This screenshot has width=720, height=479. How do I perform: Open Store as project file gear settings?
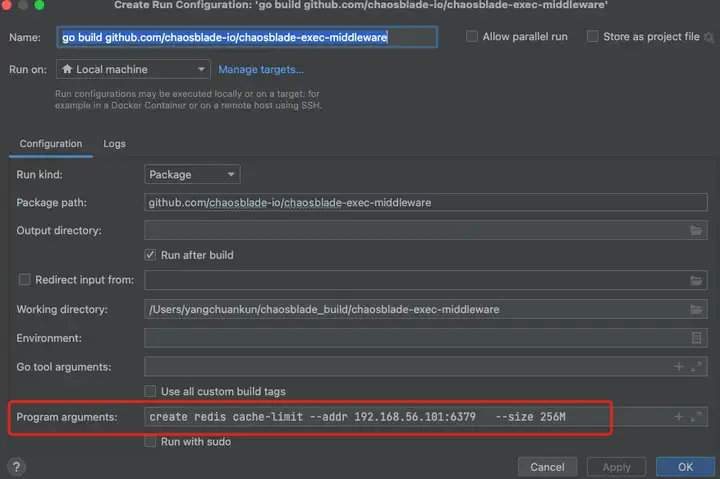click(709, 37)
